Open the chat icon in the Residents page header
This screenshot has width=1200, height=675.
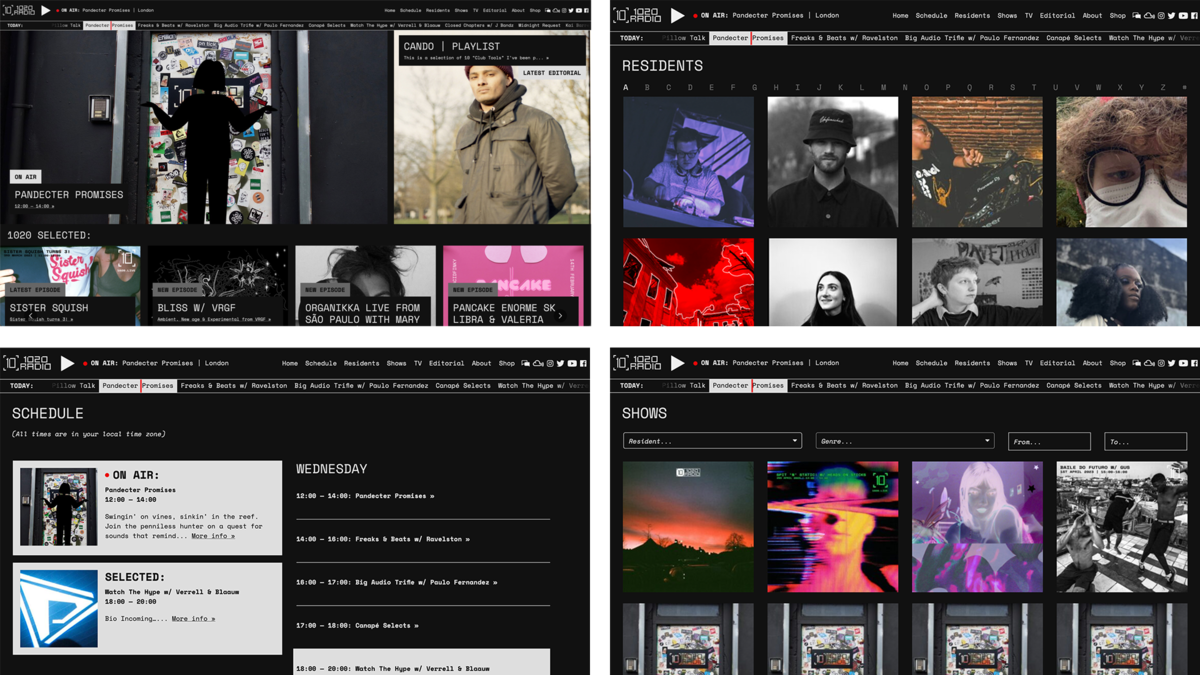click(x=1137, y=16)
